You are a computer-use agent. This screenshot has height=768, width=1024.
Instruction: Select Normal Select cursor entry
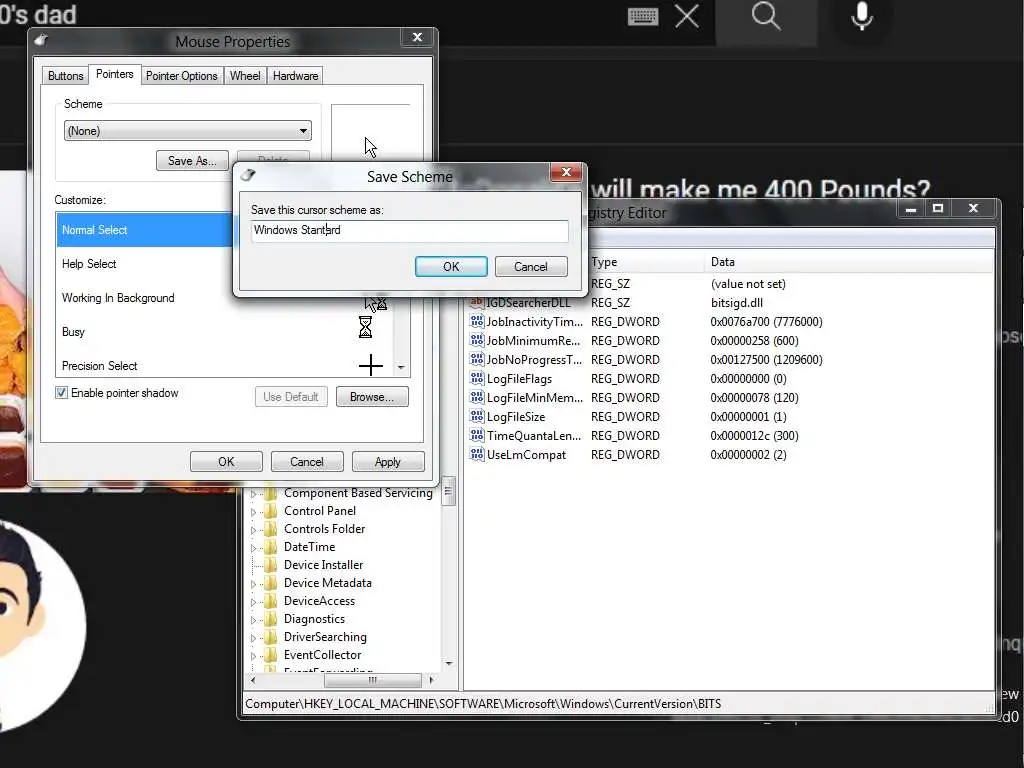(144, 230)
